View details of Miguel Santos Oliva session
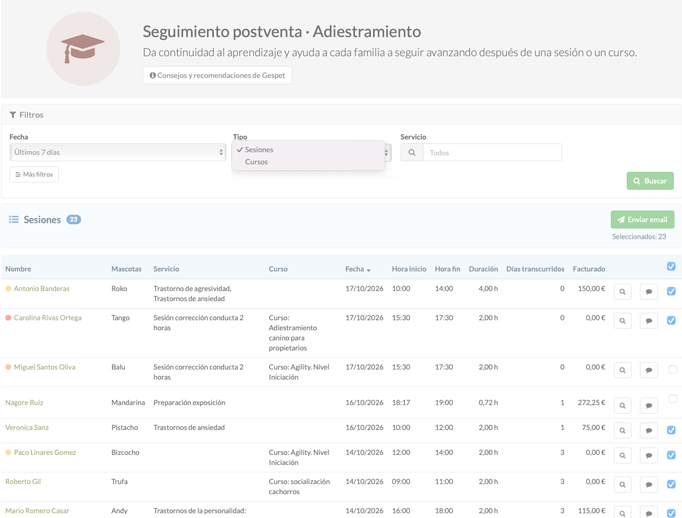 tap(622, 370)
